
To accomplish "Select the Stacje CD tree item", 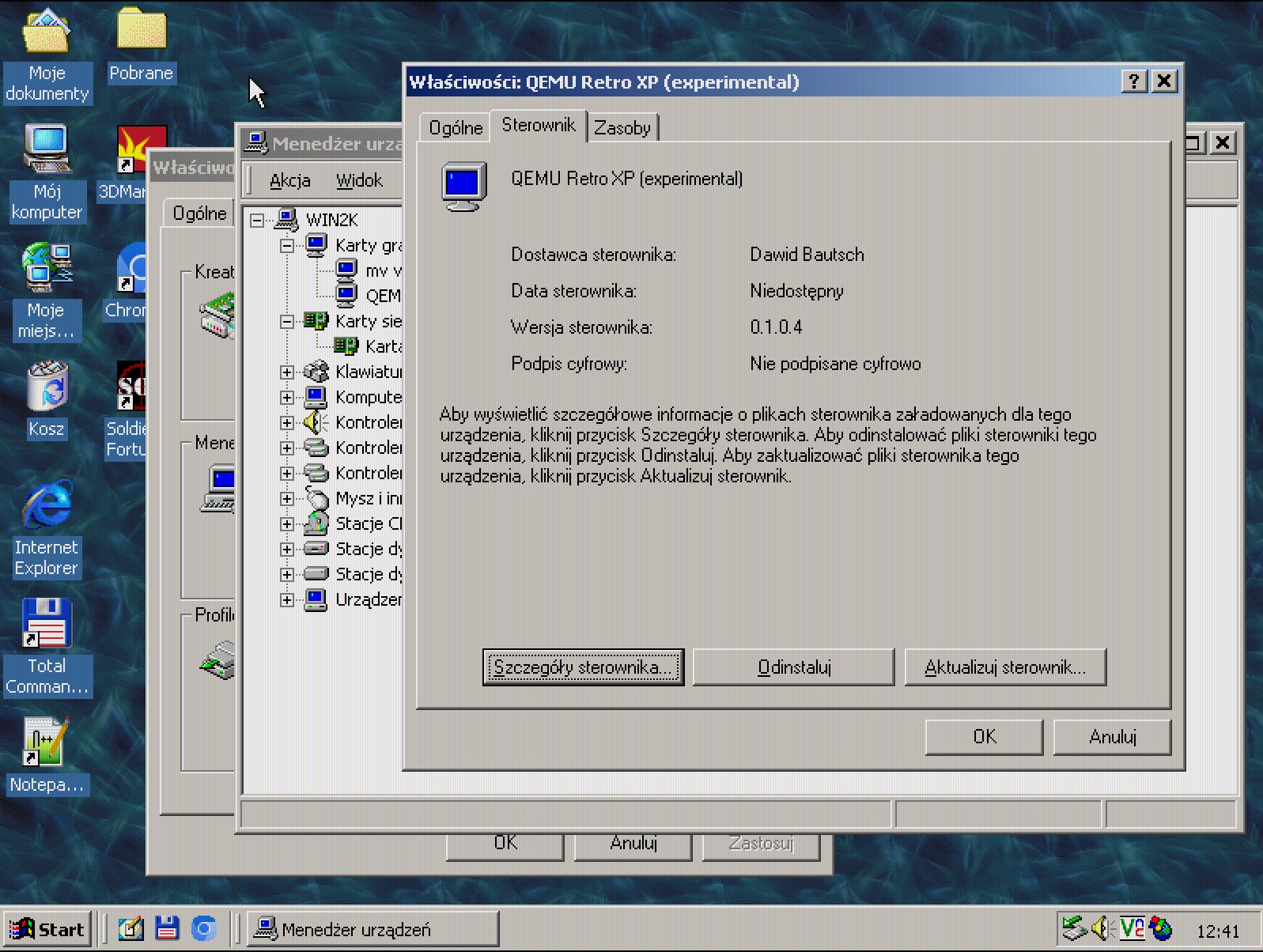I will pyautogui.click(x=369, y=523).
